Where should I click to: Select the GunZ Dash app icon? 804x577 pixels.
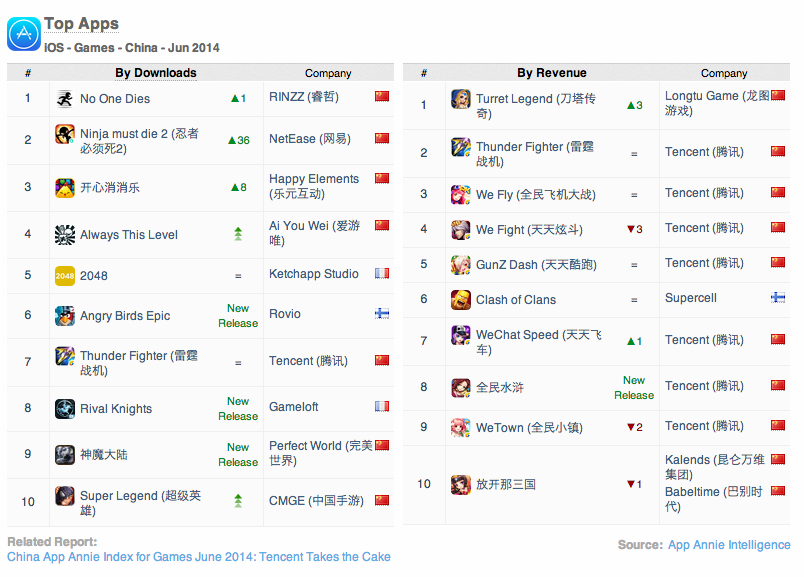tap(460, 265)
